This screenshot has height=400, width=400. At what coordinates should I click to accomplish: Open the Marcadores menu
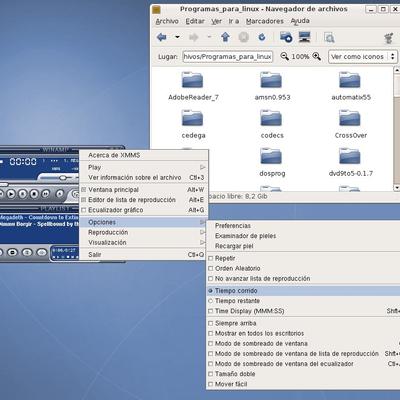pyautogui.click(x=265, y=21)
